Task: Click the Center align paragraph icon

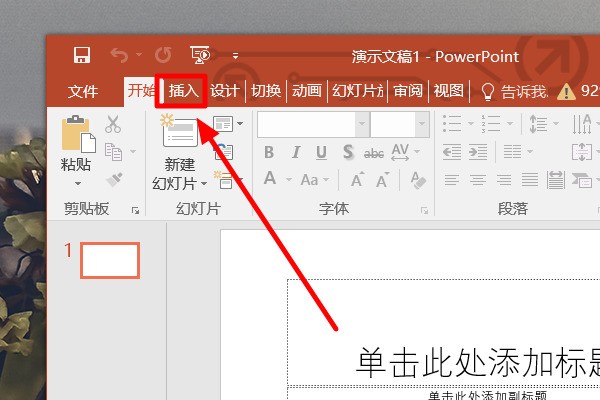Action: tap(478, 180)
